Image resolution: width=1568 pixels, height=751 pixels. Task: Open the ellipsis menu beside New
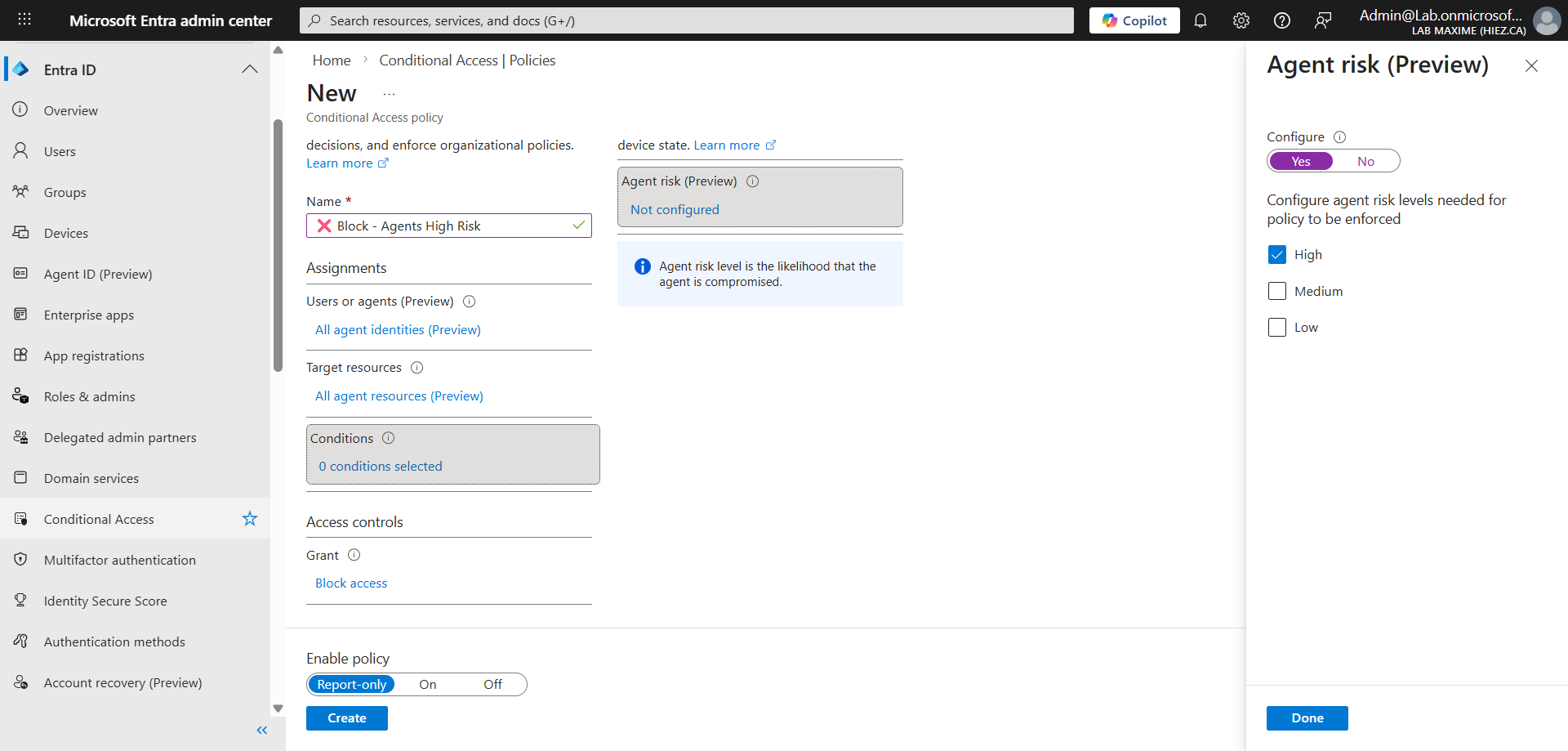[389, 94]
